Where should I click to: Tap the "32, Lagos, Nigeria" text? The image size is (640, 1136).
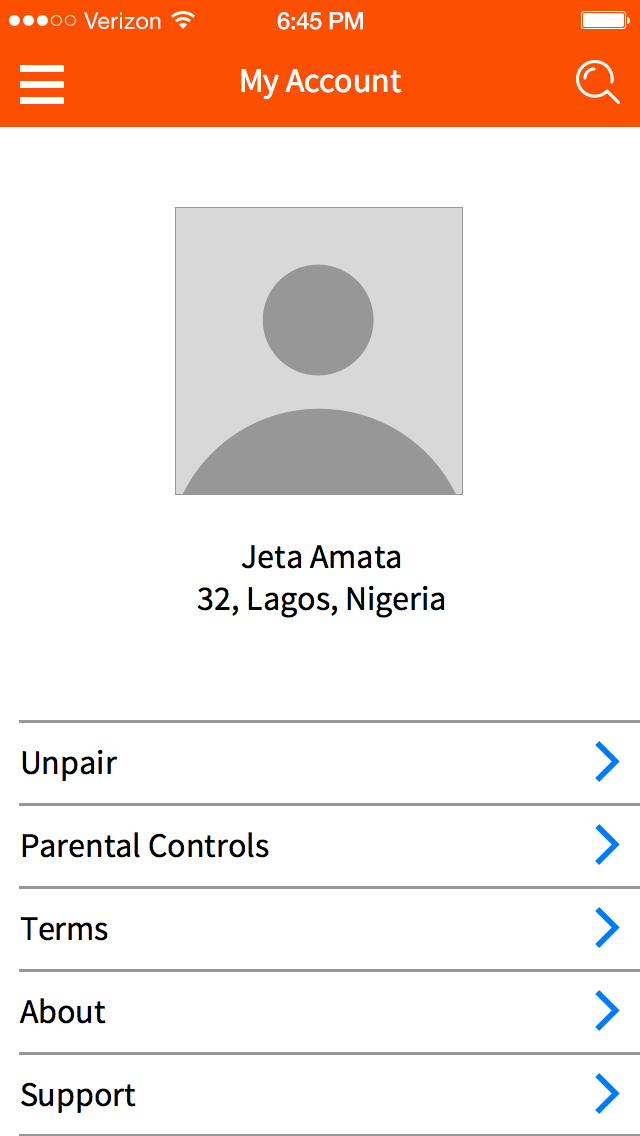tap(321, 600)
